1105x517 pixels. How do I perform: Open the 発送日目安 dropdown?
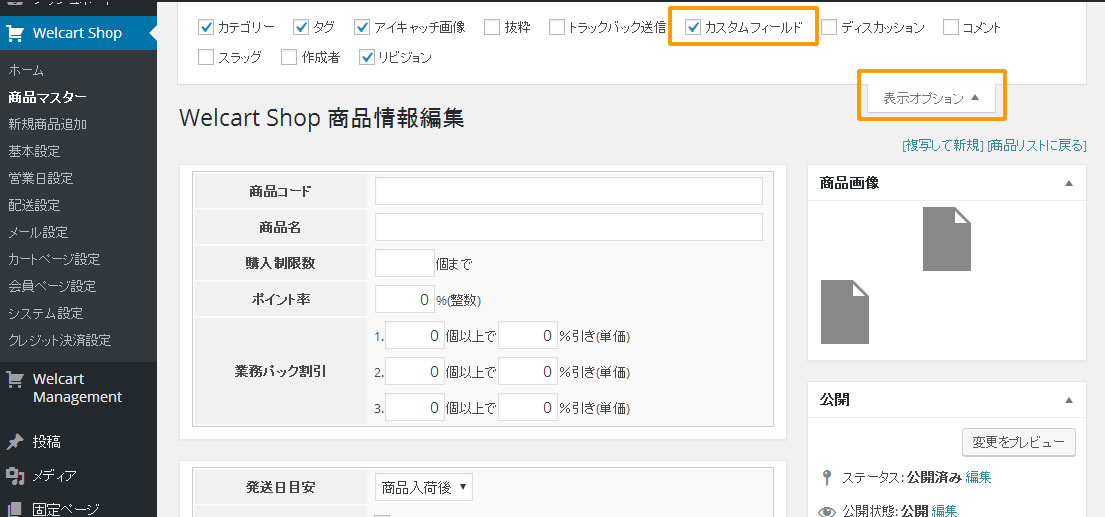coord(424,487)
